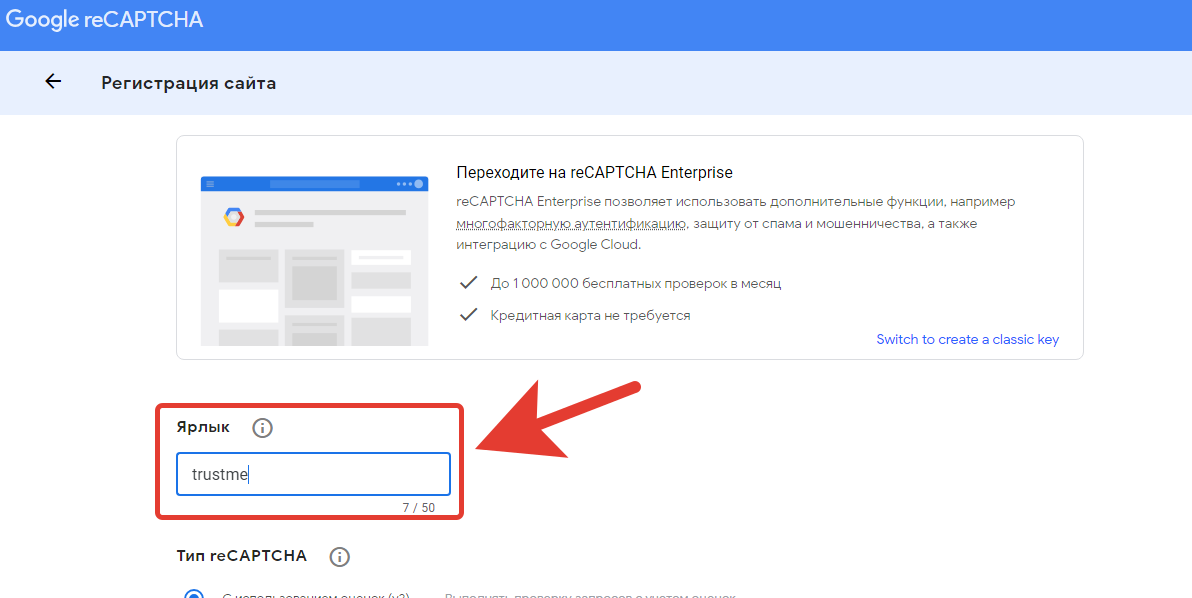This screenshot has width=1192, height=598.
Task: Click the Google reCAPTCHA logo
Action: click(x=105, y=20)
